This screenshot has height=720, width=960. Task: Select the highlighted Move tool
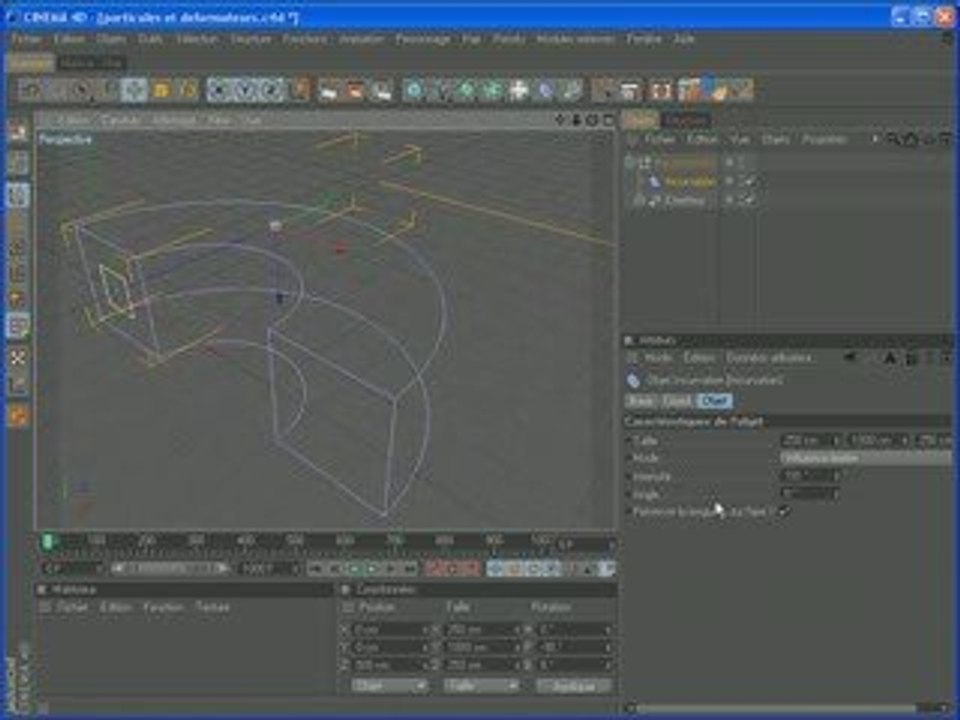[134, 90]
